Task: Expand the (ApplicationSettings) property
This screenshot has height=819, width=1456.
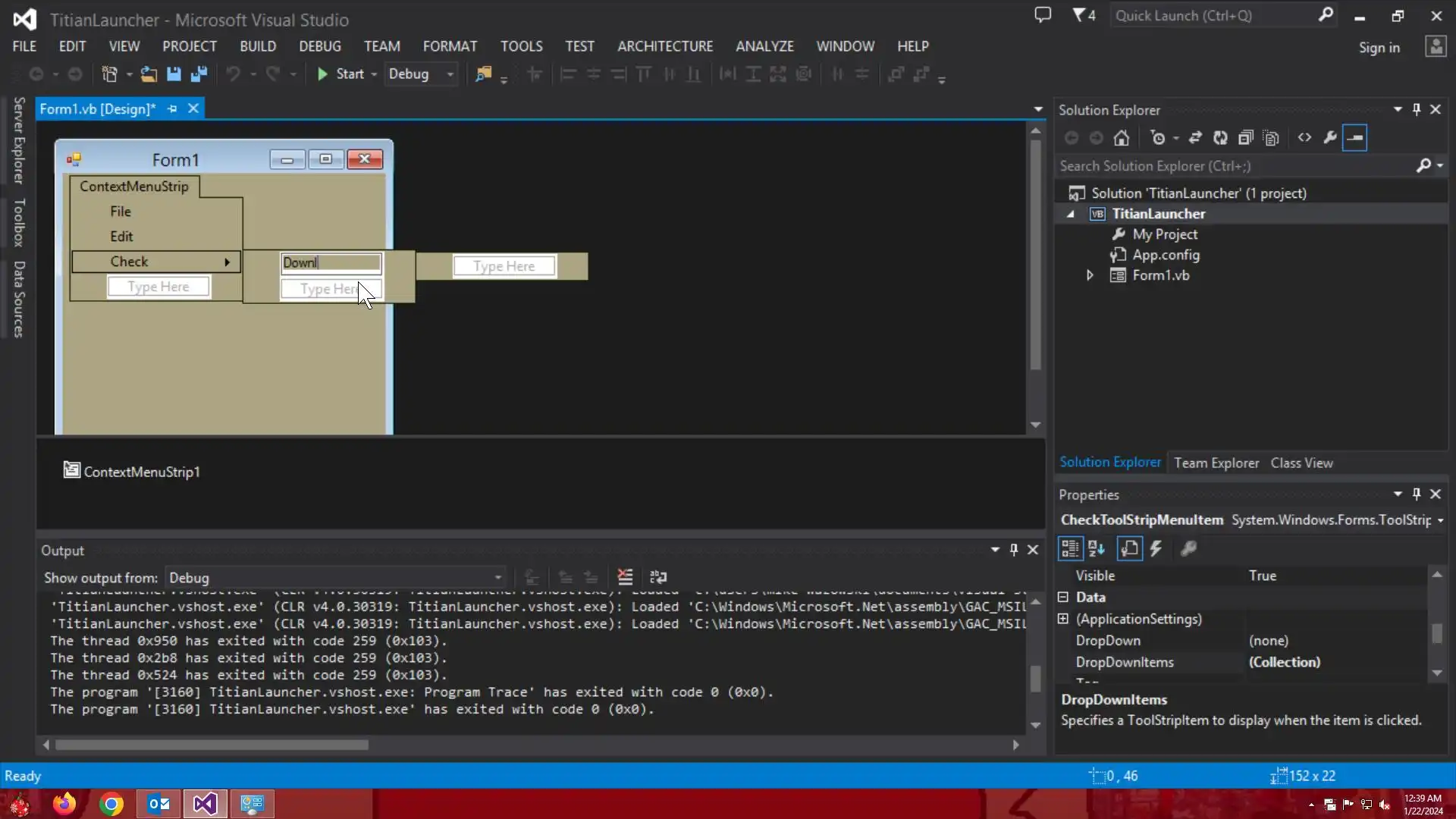Action: pyautogui.click(x=1063, y=619)
